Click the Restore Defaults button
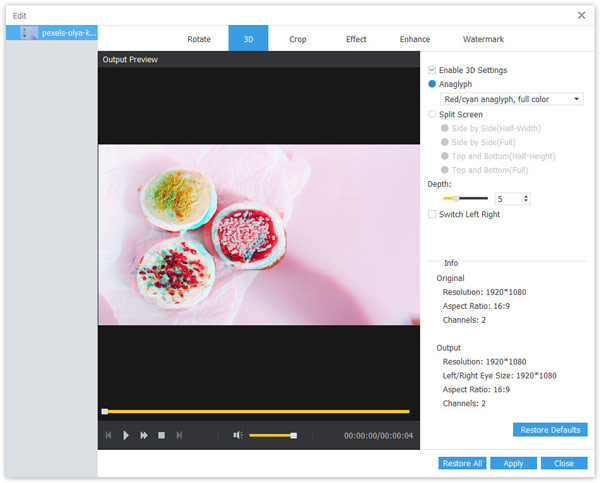Viewport: 600px width, 483px height. coord(550,430)
